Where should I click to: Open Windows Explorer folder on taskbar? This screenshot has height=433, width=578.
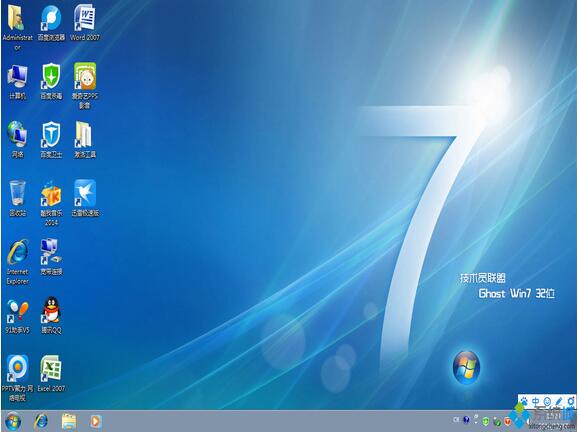pyautogui.click(x=69, y=421)
